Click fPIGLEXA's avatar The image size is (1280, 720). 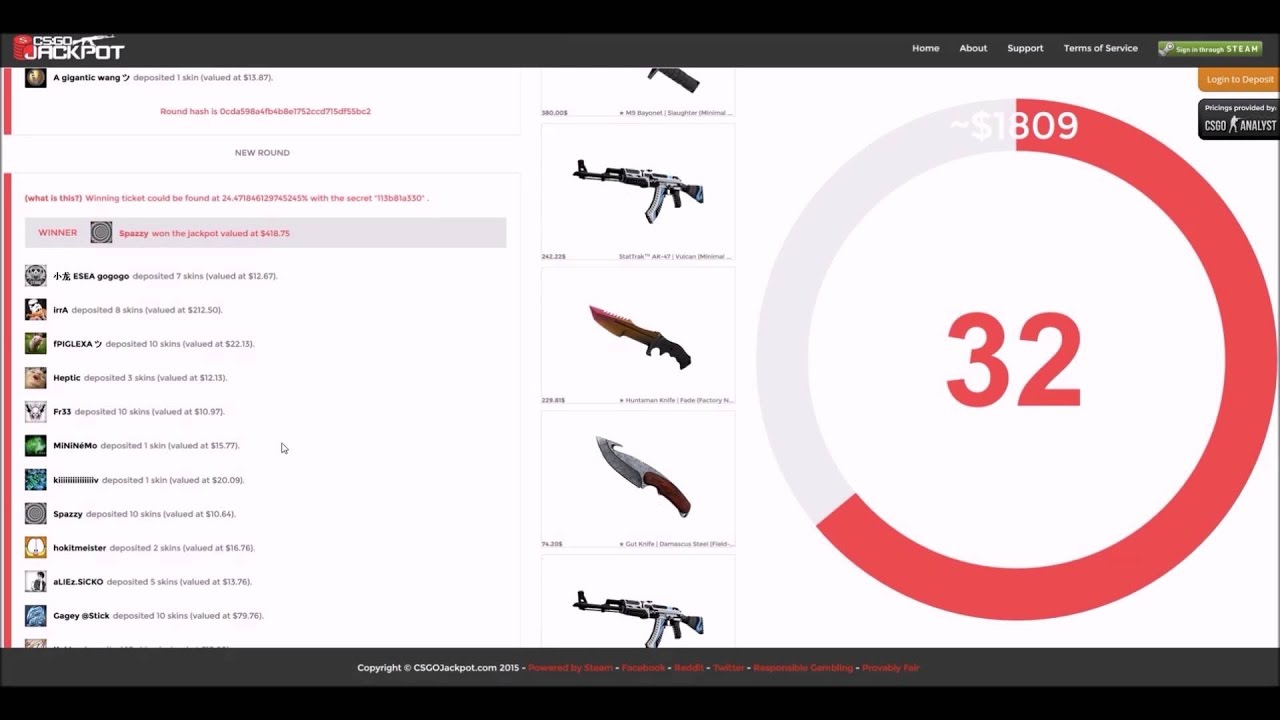(36, 344)
